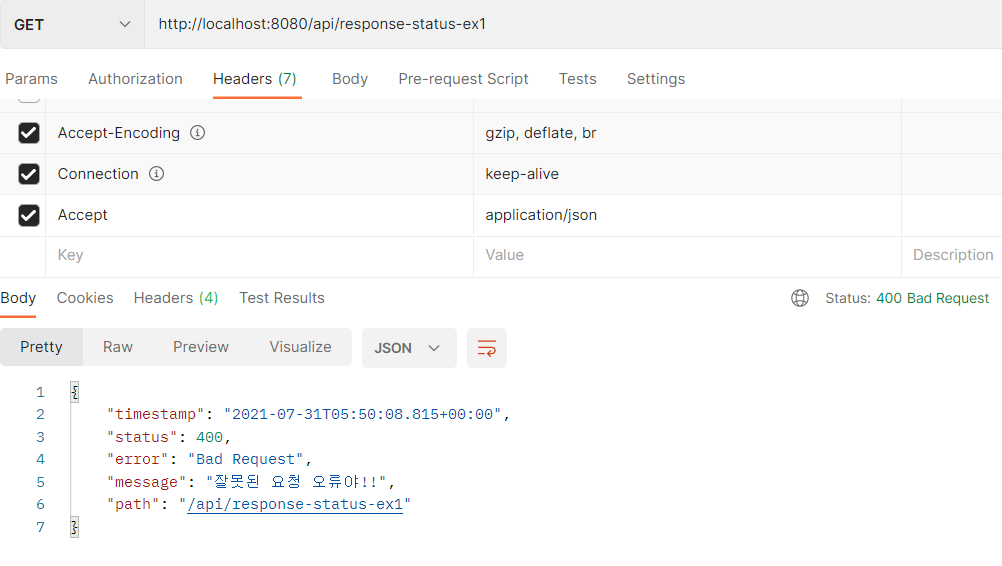Image resolution: width=1002 pixels, height=566 pixels.
Task: Follow the /api/response-status-ex1 path link
Action: tap(295, 504)
